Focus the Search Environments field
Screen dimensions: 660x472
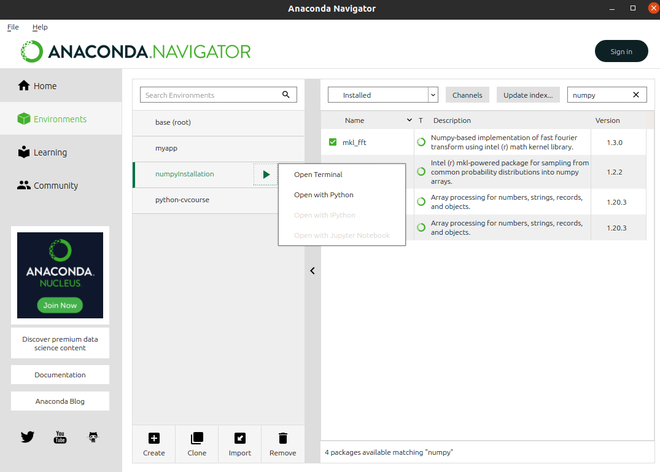(218, 95)
